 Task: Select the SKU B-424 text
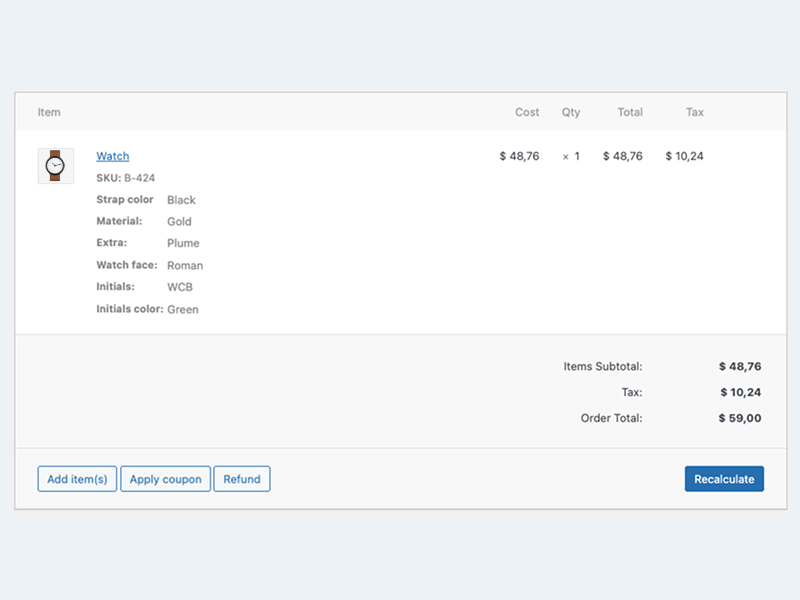126,178
